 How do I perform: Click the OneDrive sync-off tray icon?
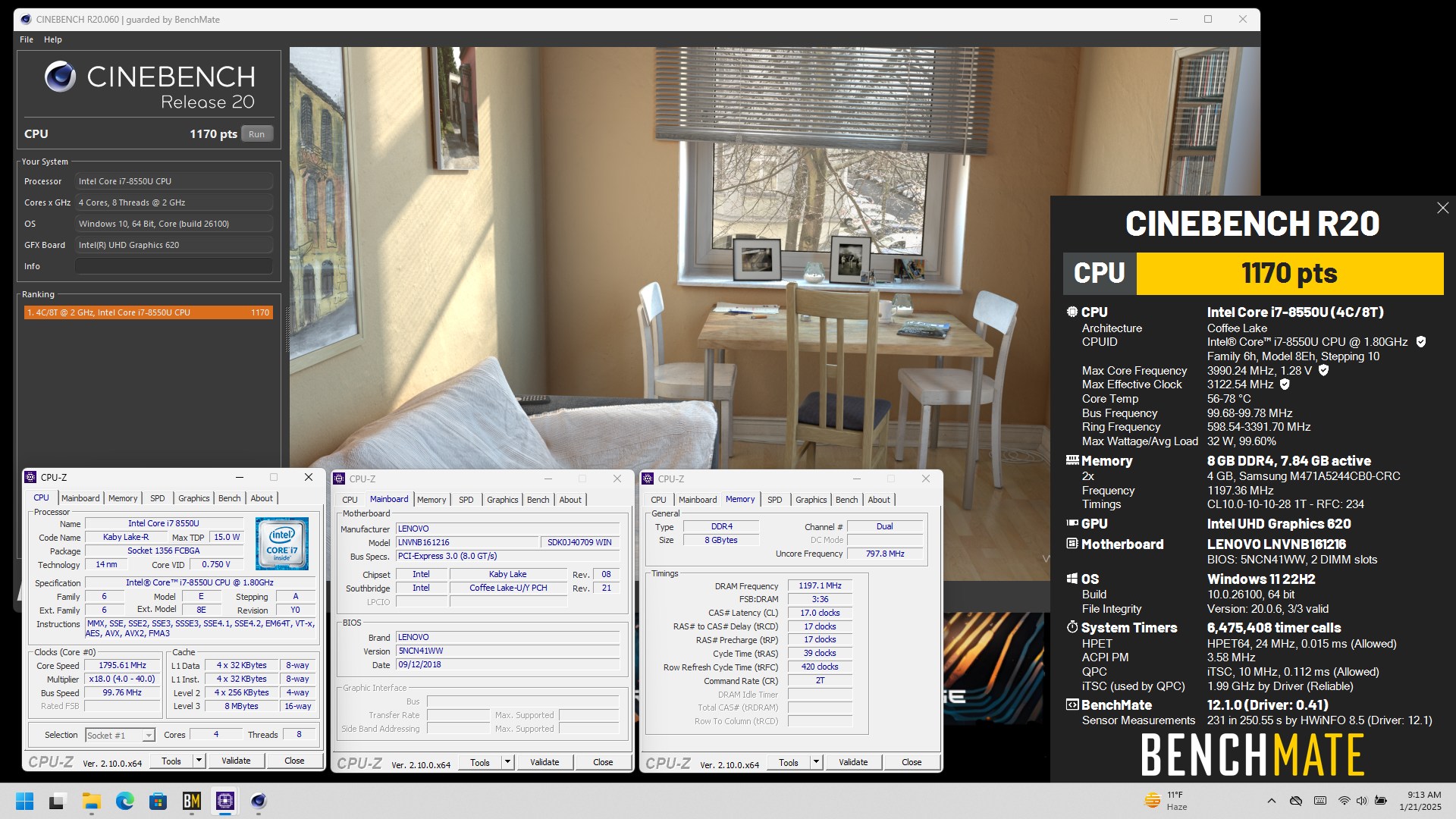point(1296,801)
